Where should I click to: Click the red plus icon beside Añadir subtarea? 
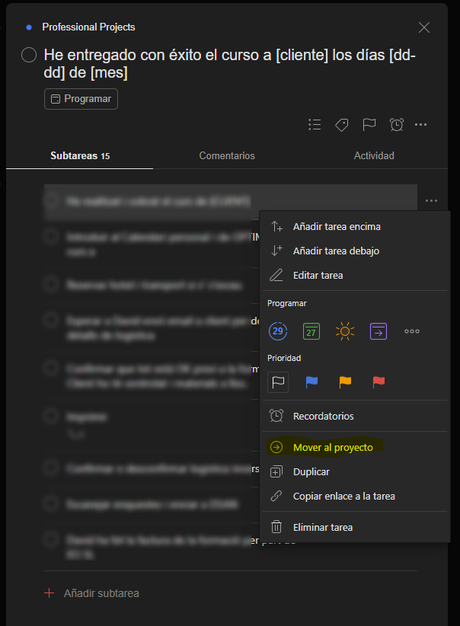(x=49, y=593)
